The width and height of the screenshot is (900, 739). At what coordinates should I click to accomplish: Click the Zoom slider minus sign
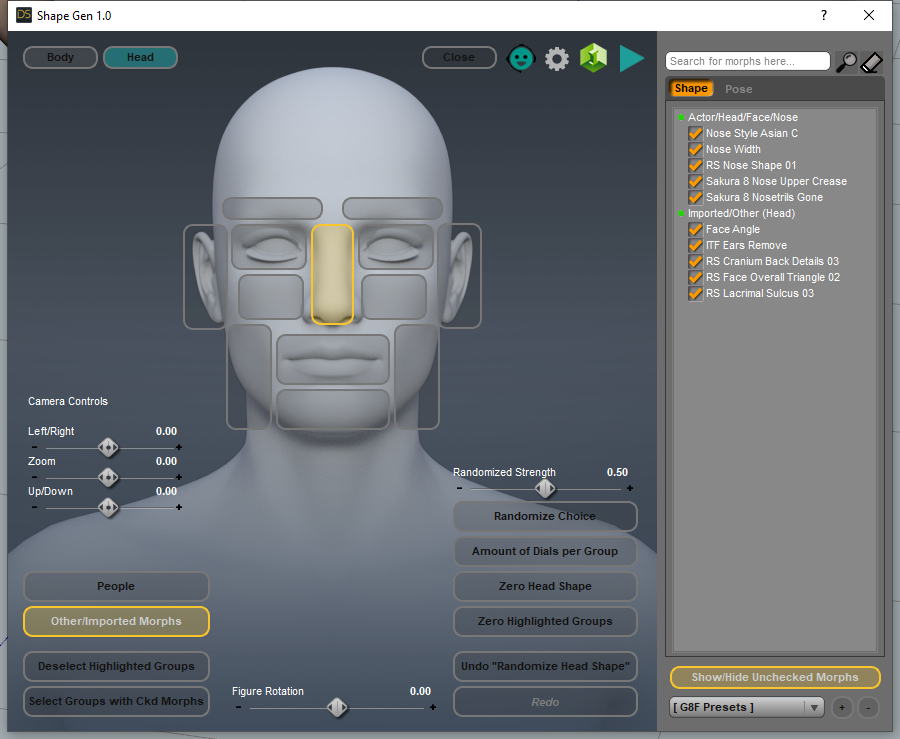(34, 477)
